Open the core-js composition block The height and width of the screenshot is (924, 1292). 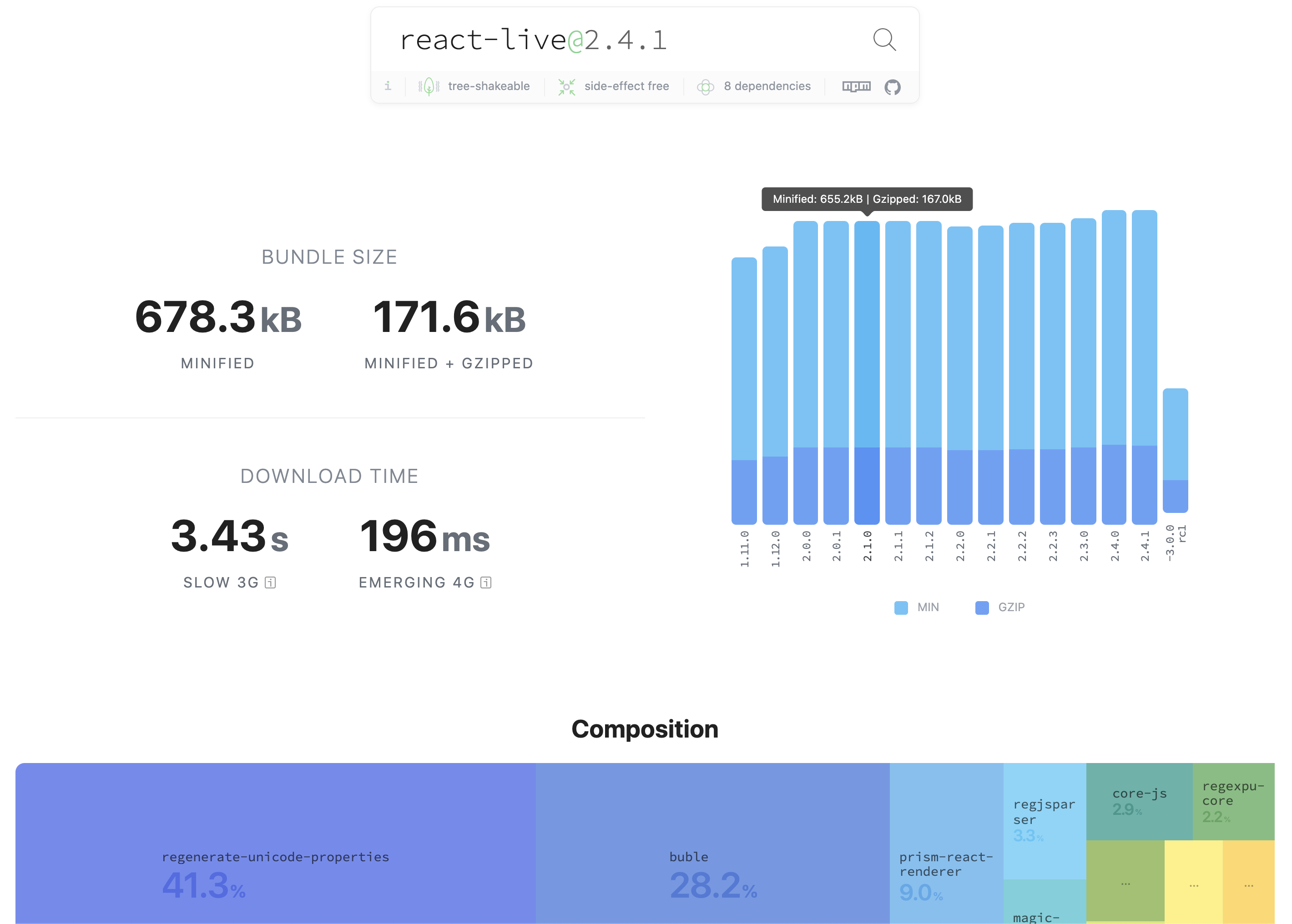pyautogui.click(x=1139, y=801)
